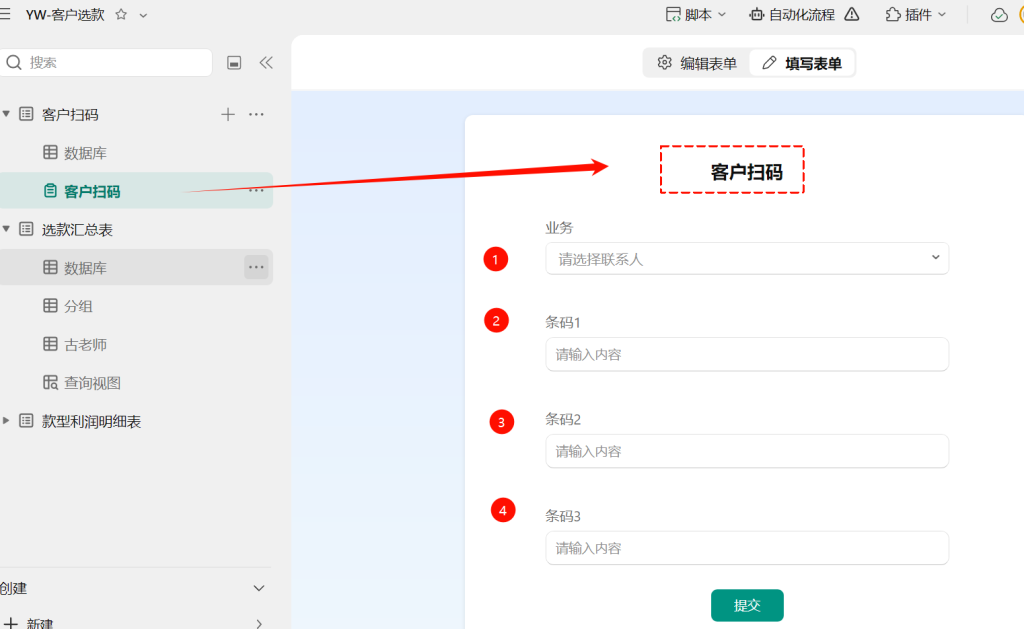Open the hamburger menu at top left
The height and width of the screenshot is (629, 1024).
5,14
